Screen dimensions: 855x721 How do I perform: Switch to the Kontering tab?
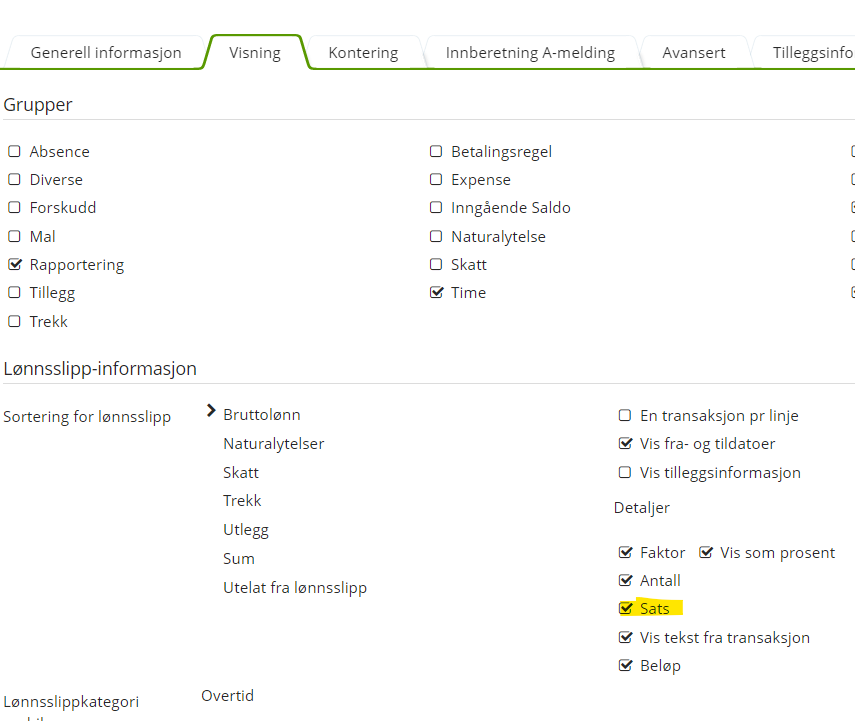click(363, 53)
